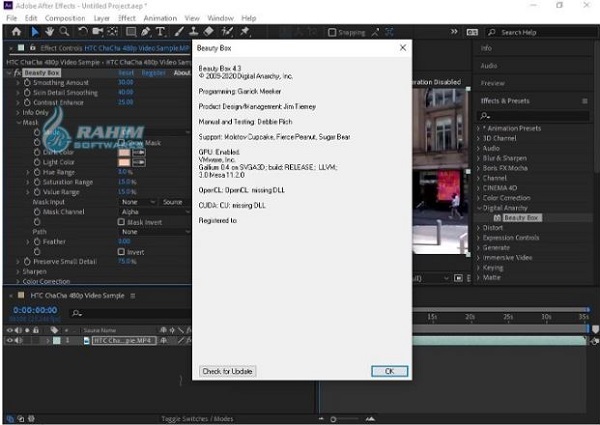Select the Zoom magnifier tool

[x=64, y=32]
